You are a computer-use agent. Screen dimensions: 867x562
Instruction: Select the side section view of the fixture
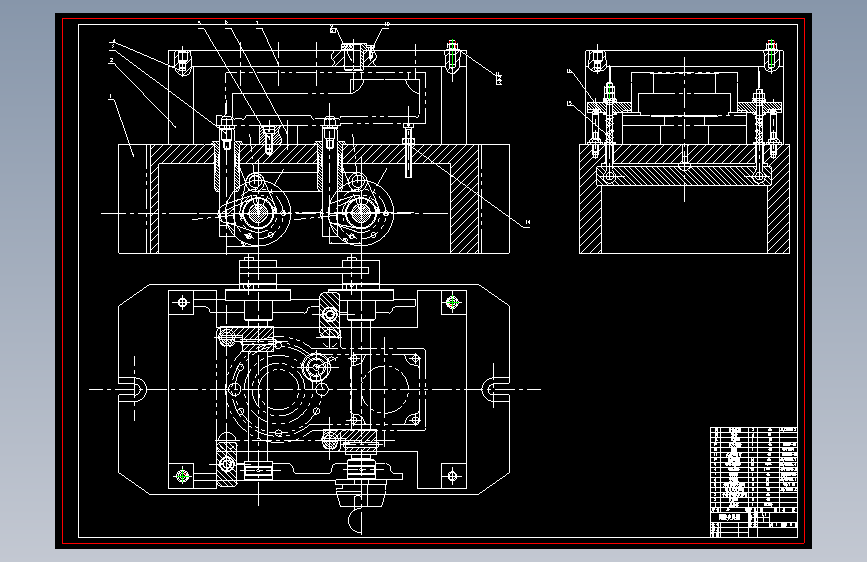(x=684, y=147)
